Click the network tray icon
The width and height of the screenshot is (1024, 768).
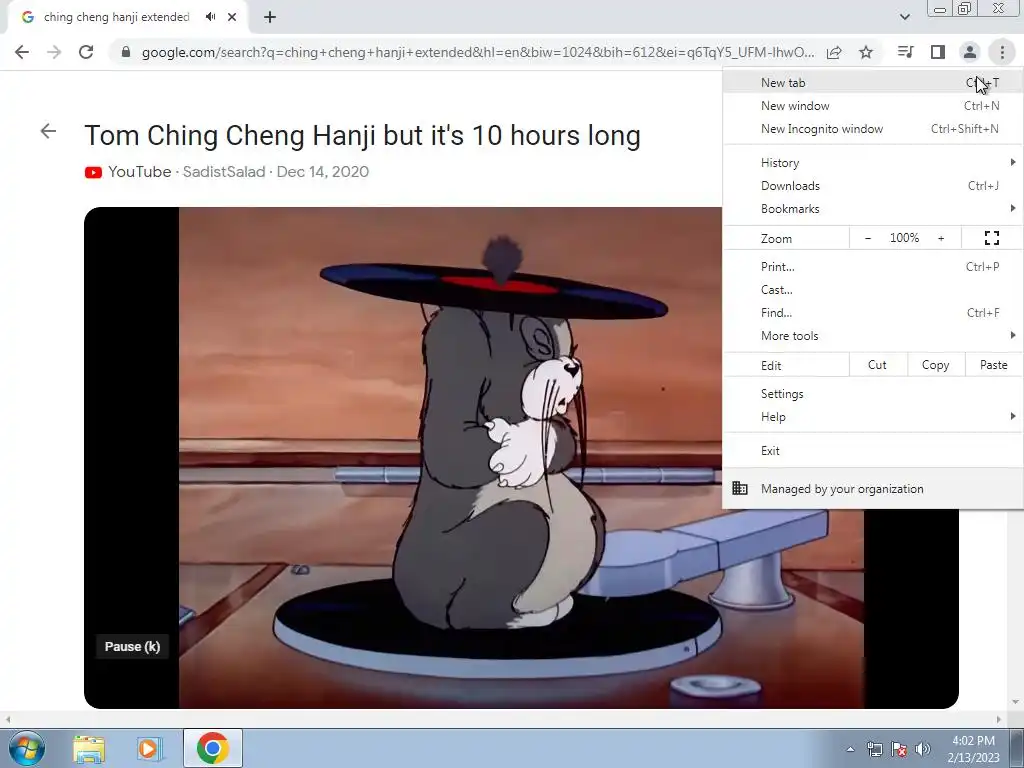874,749
